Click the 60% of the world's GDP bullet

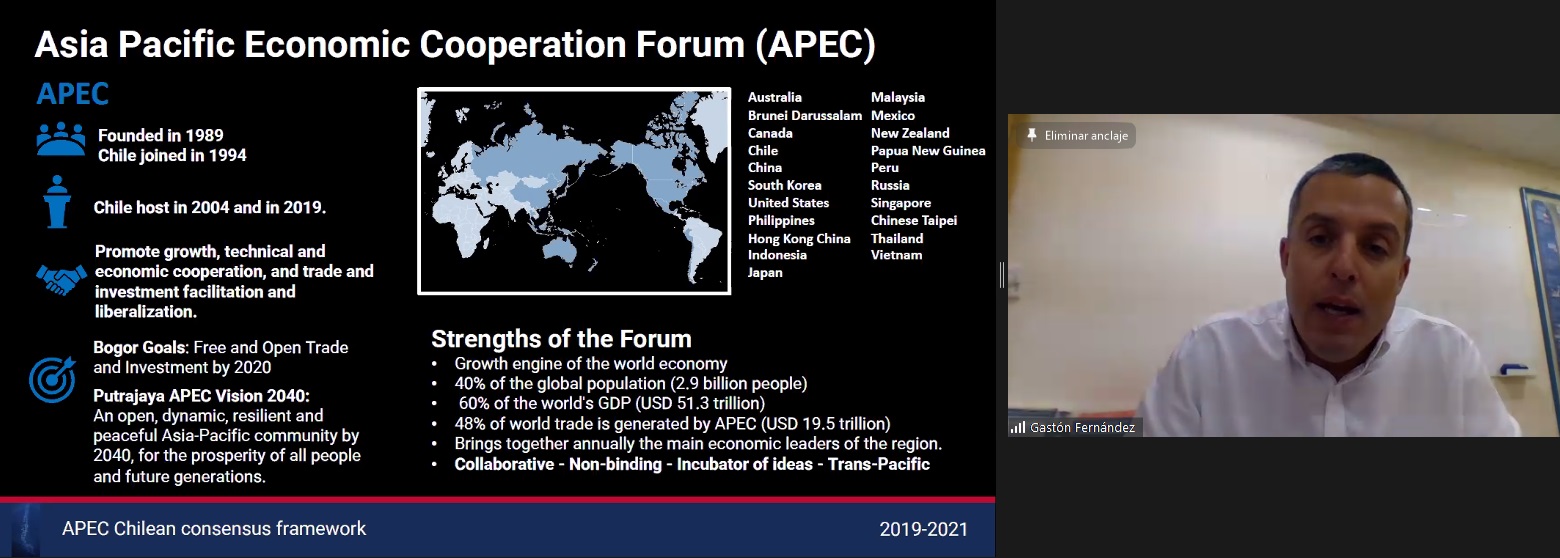point(611,404)
